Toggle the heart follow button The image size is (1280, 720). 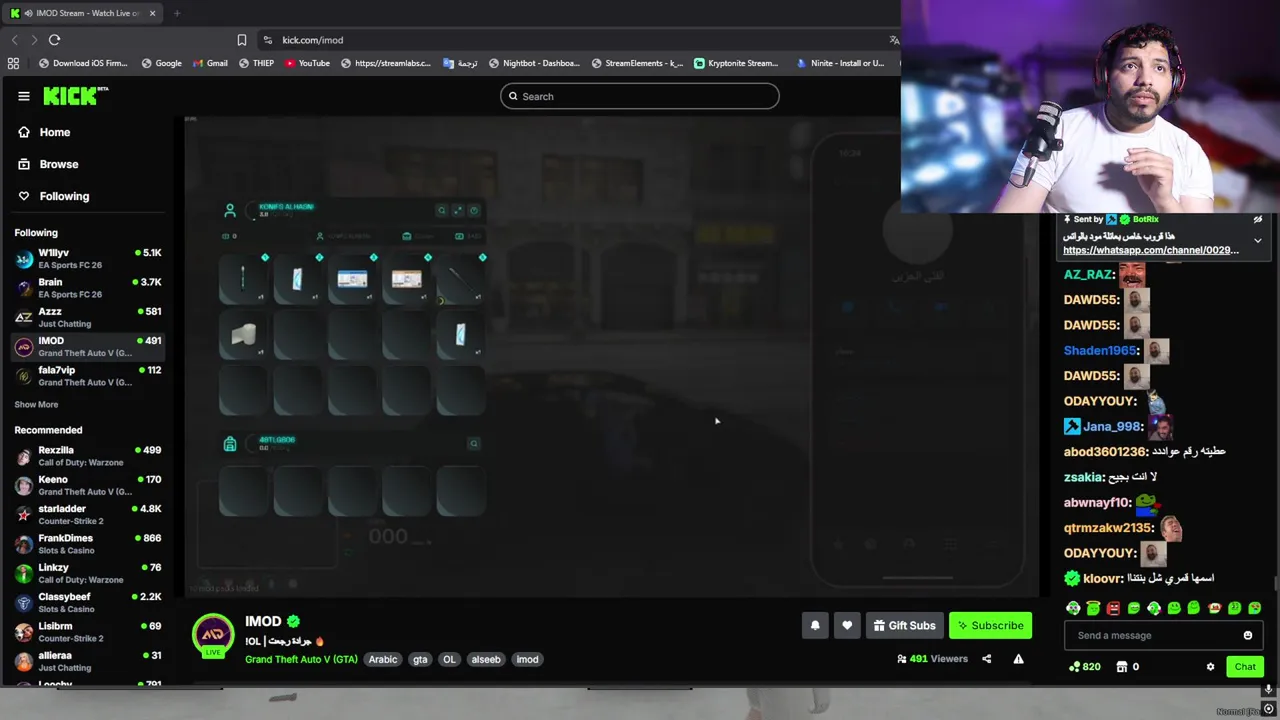[x=847, y=625]
